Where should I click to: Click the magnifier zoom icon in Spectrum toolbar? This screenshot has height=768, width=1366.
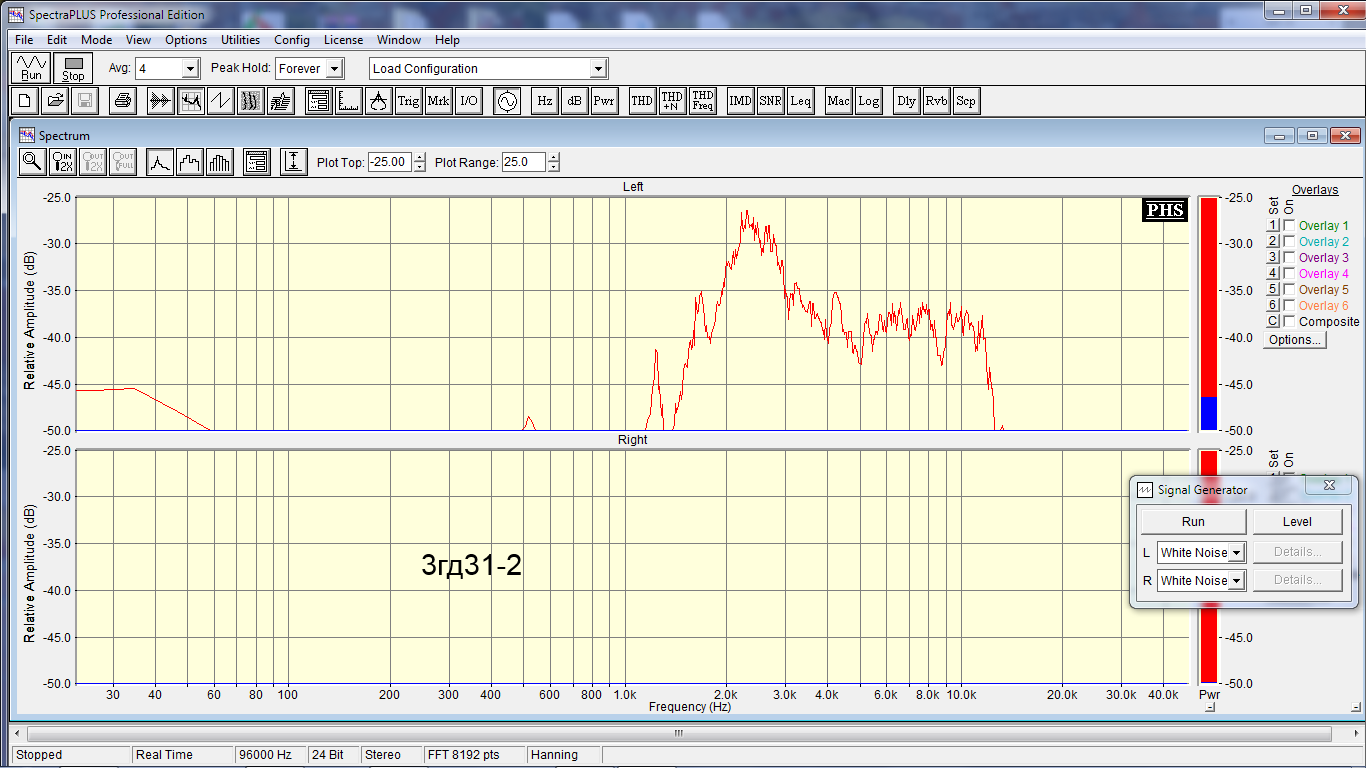(x=32, y=162)
